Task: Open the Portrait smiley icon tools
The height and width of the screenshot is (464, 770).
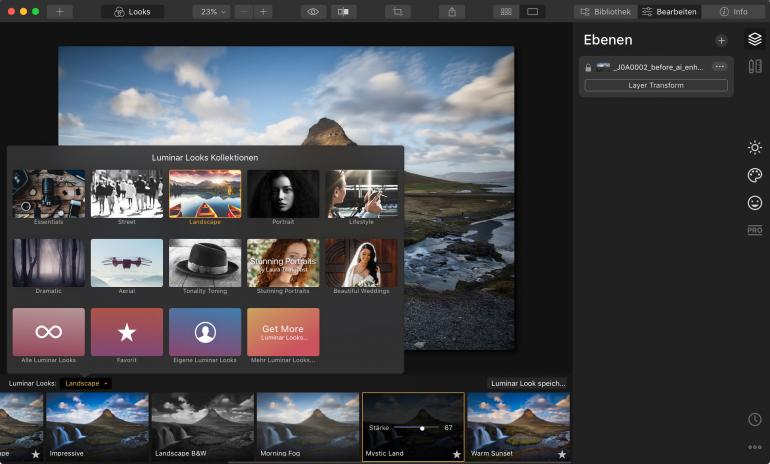Action: [x=755, y=203]
